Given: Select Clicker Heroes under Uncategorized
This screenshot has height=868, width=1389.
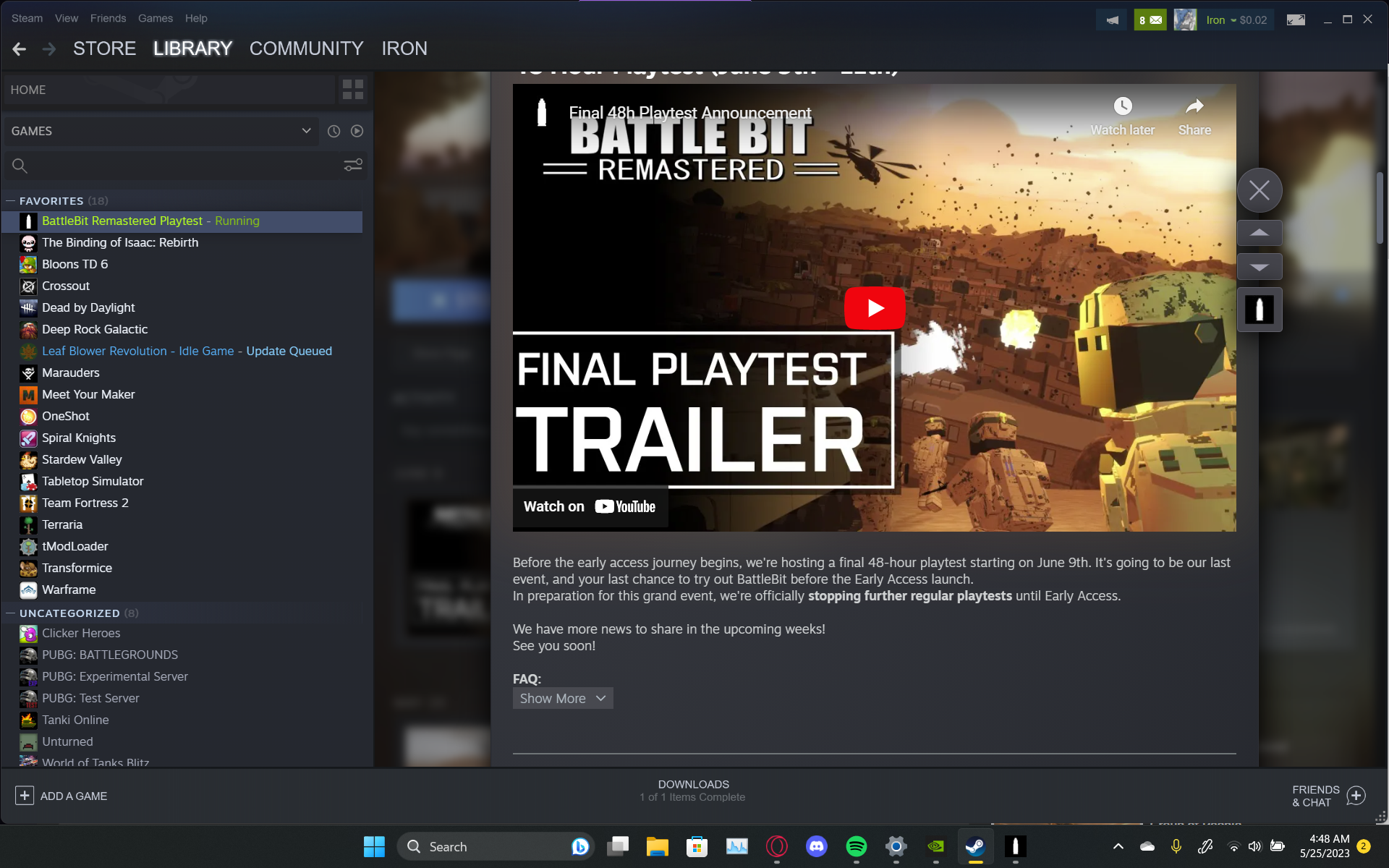Looking at the screenshot, I should tap(182, 634).
